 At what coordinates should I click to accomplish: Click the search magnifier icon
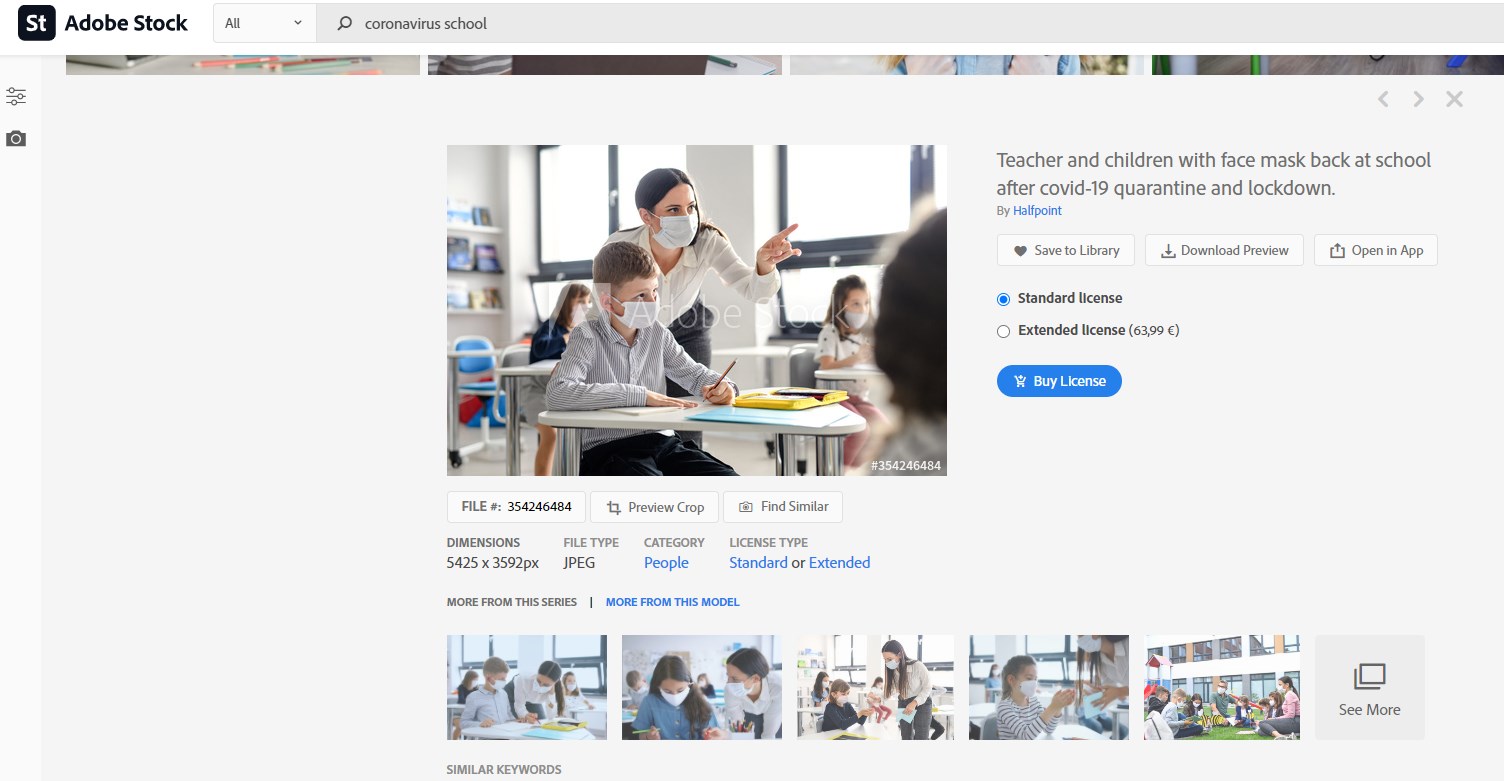point(345,23)
